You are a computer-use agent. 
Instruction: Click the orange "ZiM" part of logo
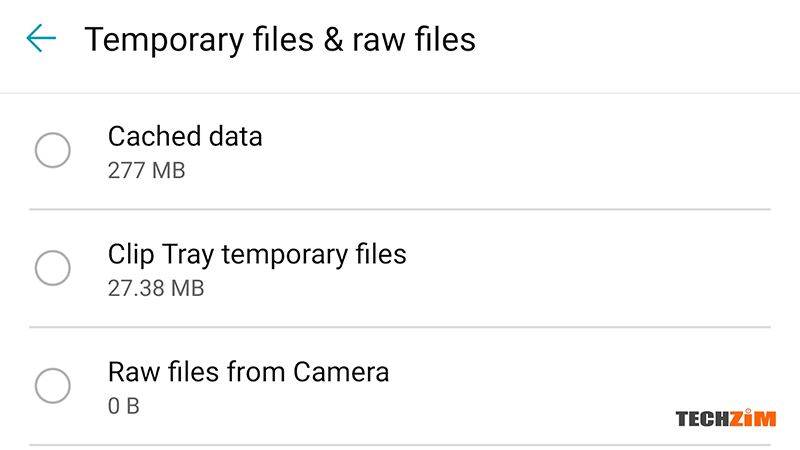pos(753,418)
